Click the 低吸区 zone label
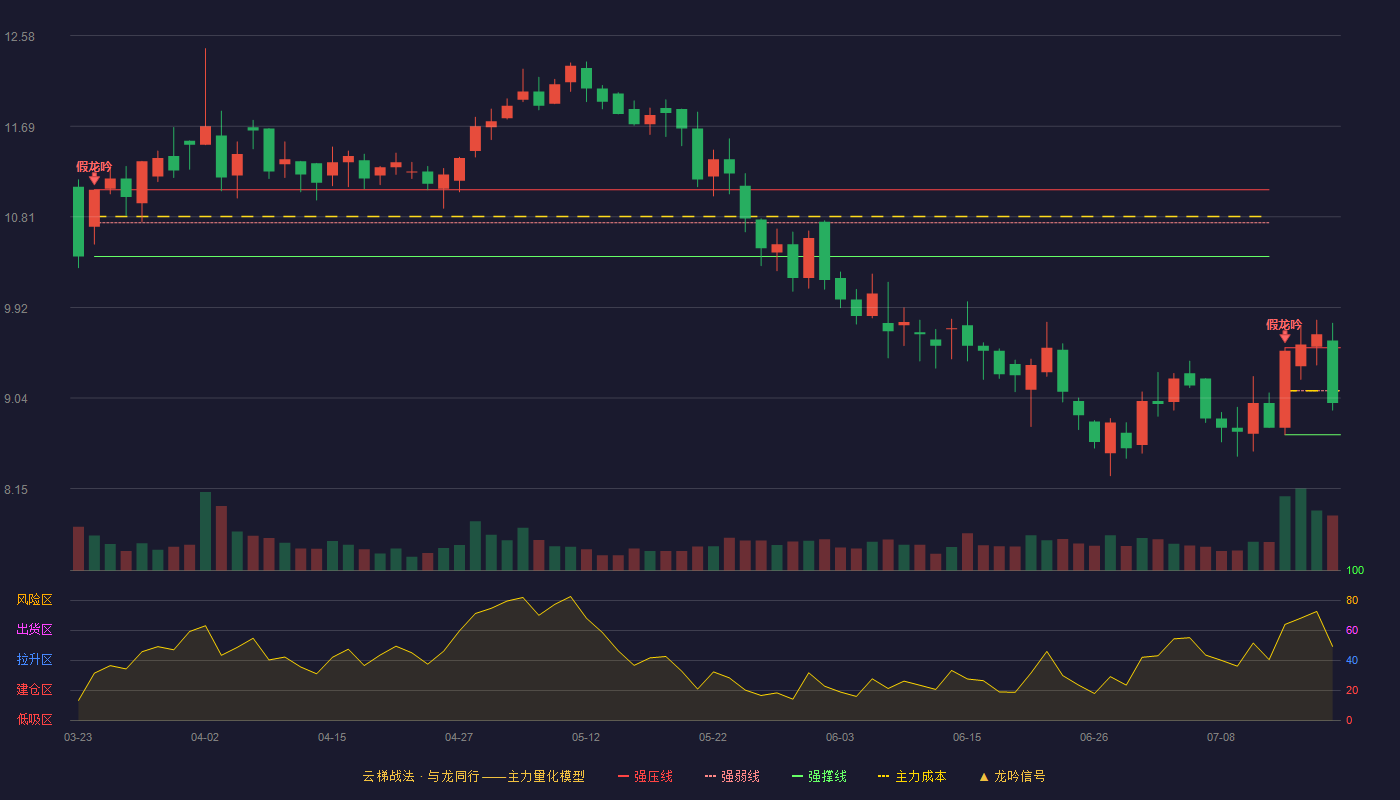This screenshot has height=800, width=1400. pyautogui.click(x=34, y=719)
